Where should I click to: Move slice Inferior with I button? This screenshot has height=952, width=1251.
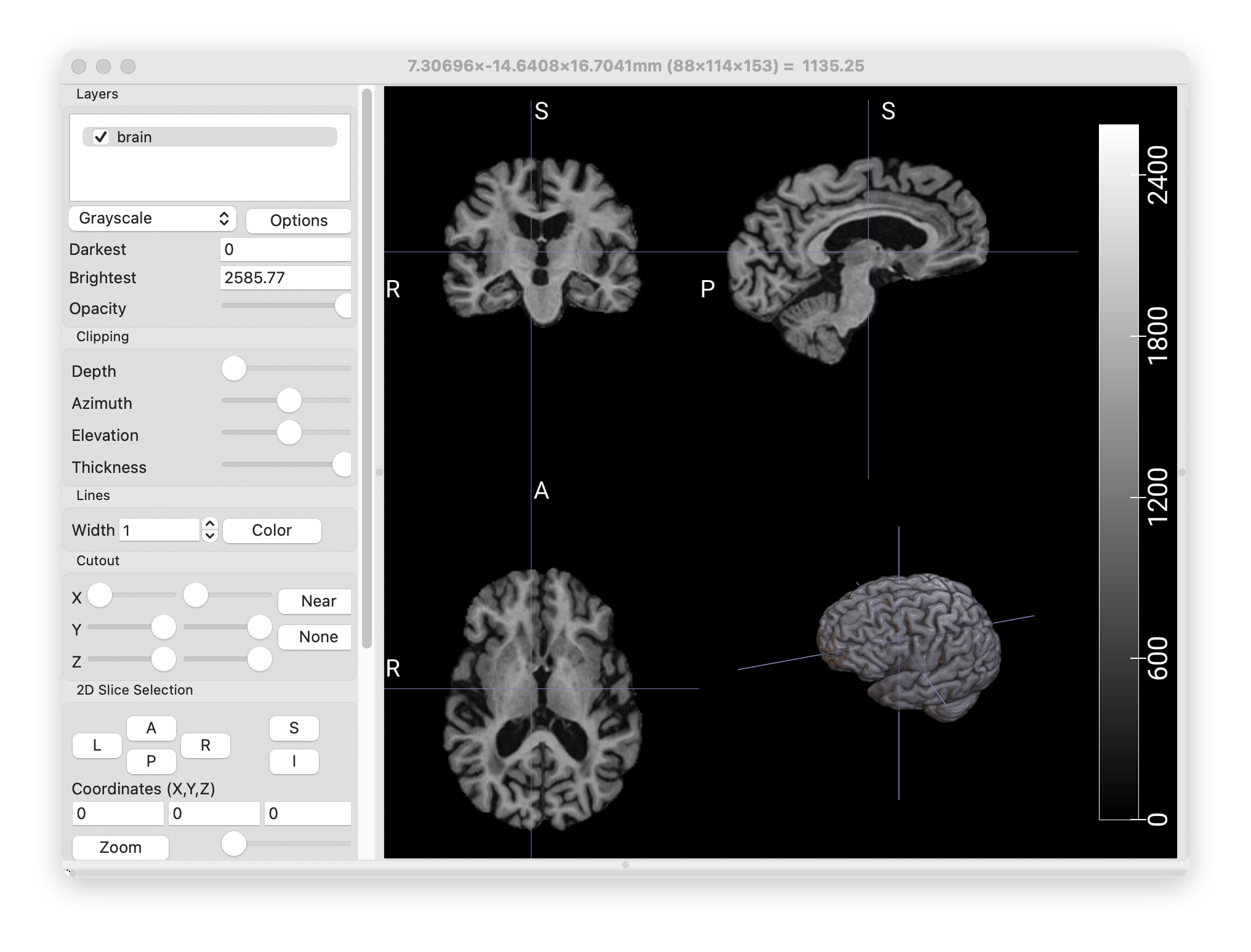tap(294, 762)
